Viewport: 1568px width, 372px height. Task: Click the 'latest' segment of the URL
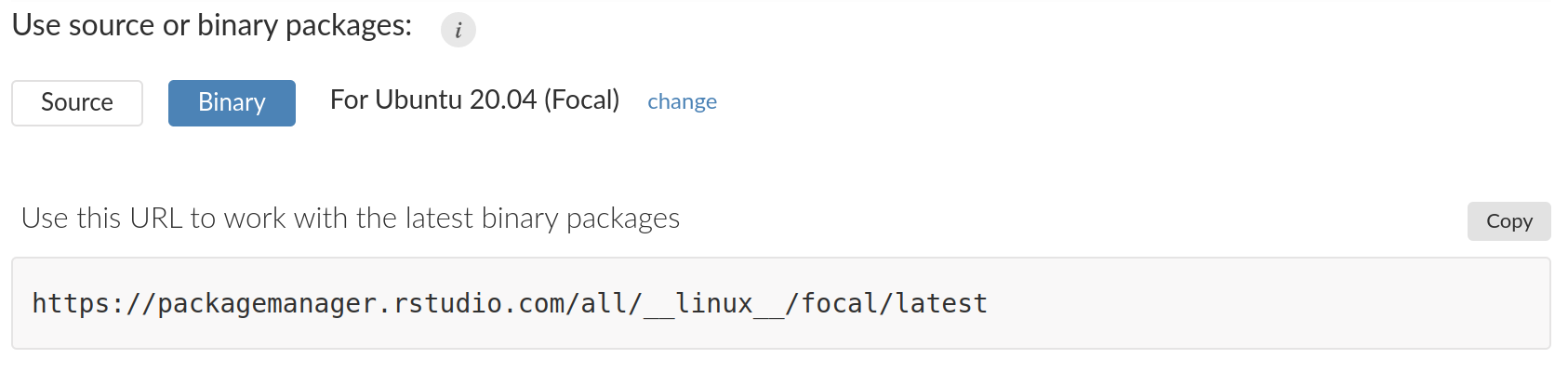coord(941,303)
